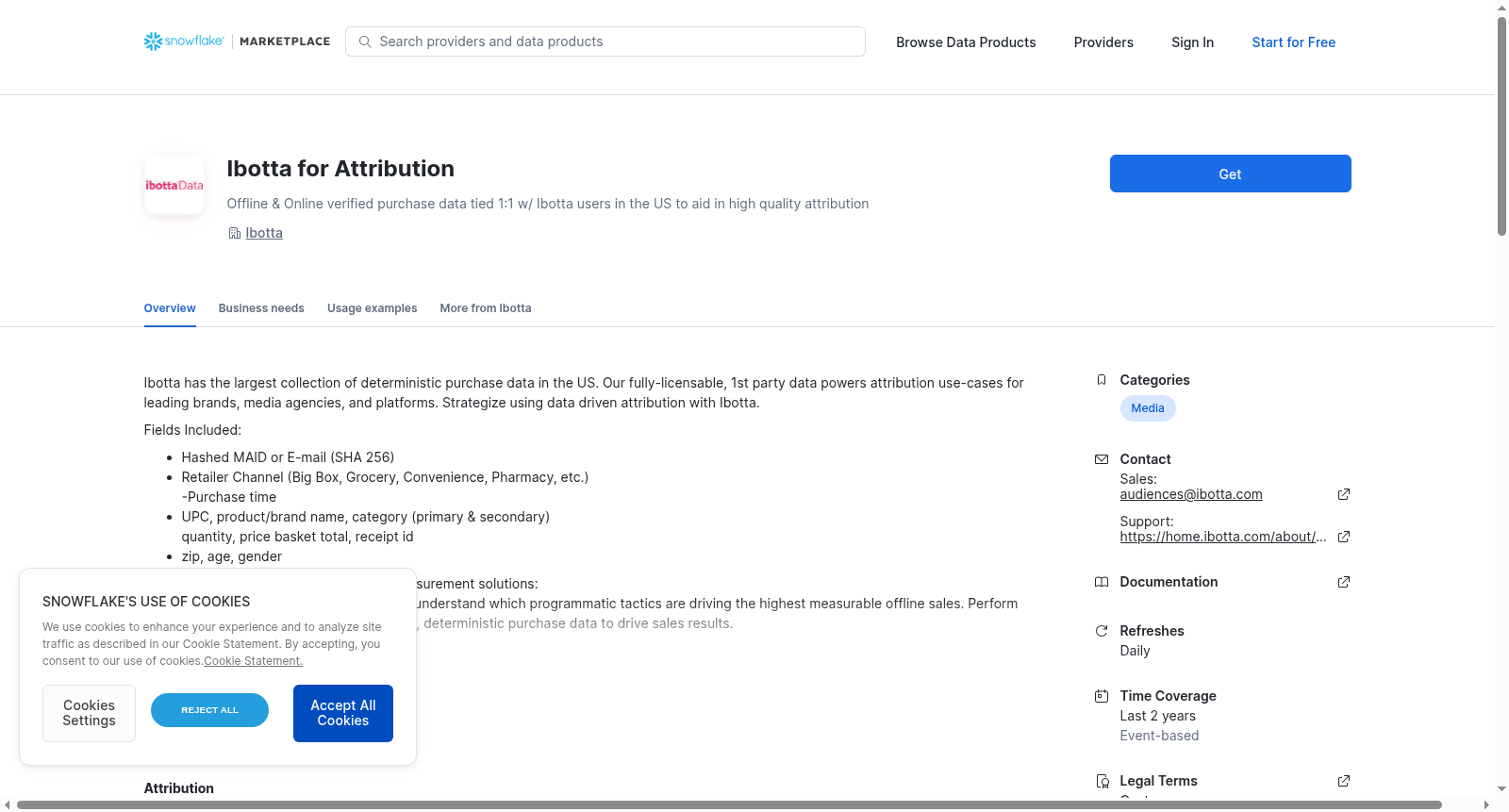
Task: Click the 'Fields Included:' text
Action: [192, 430]
